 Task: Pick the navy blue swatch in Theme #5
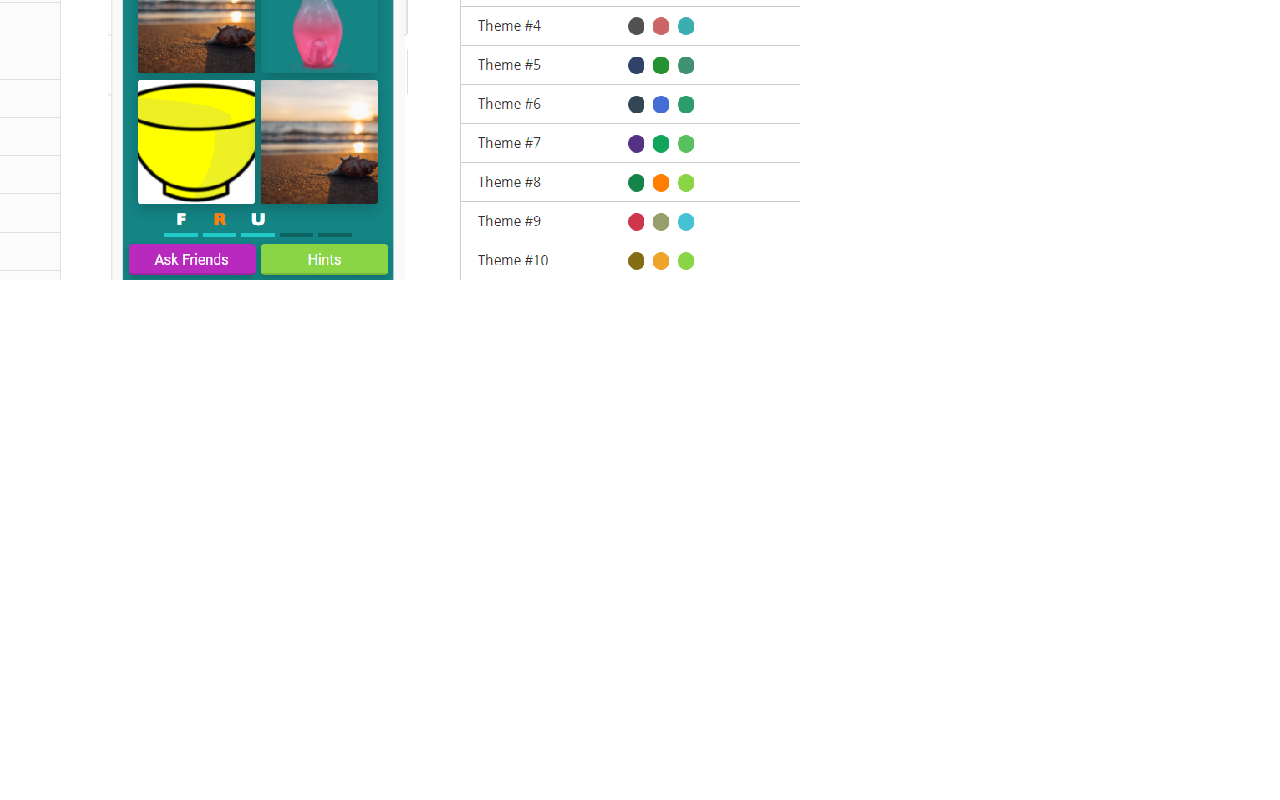pyautogui.click(x=636, y=65)
